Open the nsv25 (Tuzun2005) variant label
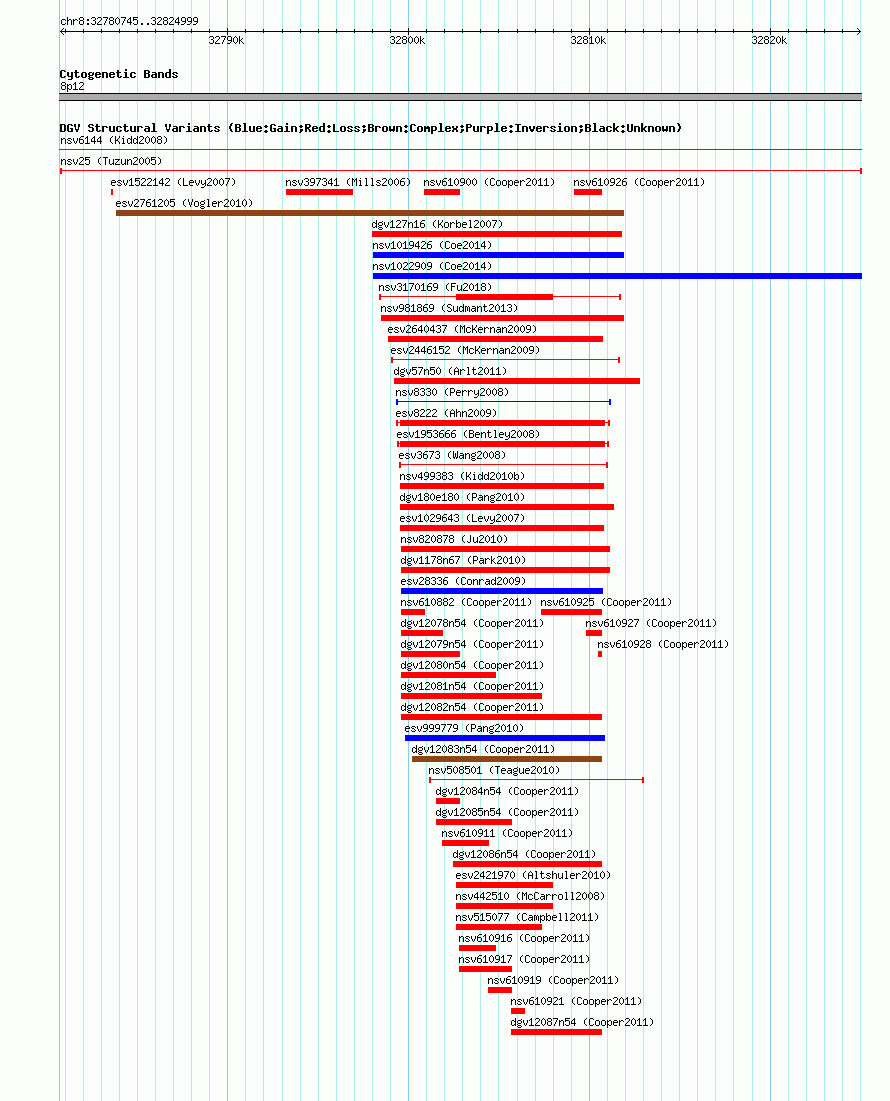 (x=111, y=161)
